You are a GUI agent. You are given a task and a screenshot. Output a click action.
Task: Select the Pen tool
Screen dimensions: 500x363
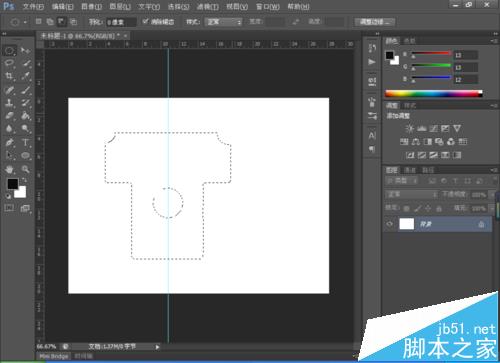pyautogui.click(x=9, y=142)
